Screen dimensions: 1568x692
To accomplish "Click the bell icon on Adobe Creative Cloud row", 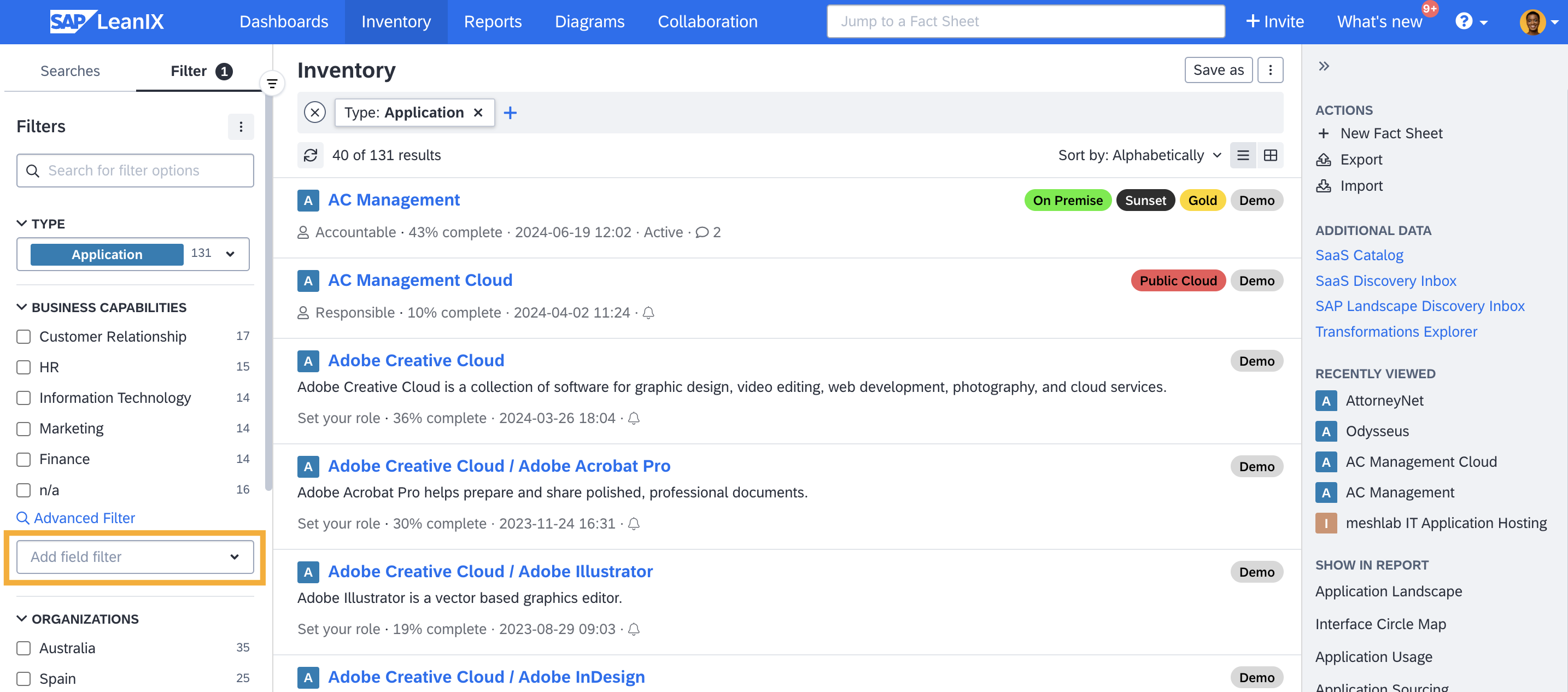I will point(634,418).
